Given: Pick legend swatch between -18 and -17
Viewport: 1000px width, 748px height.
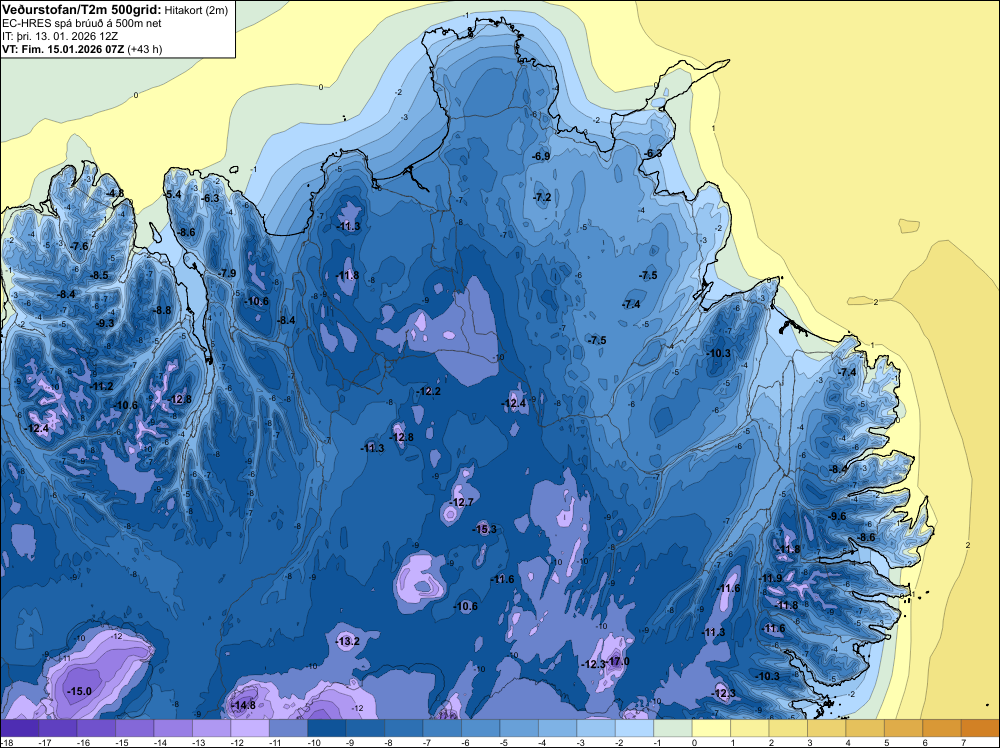Looking at the screenshot, I should point(20,728).
